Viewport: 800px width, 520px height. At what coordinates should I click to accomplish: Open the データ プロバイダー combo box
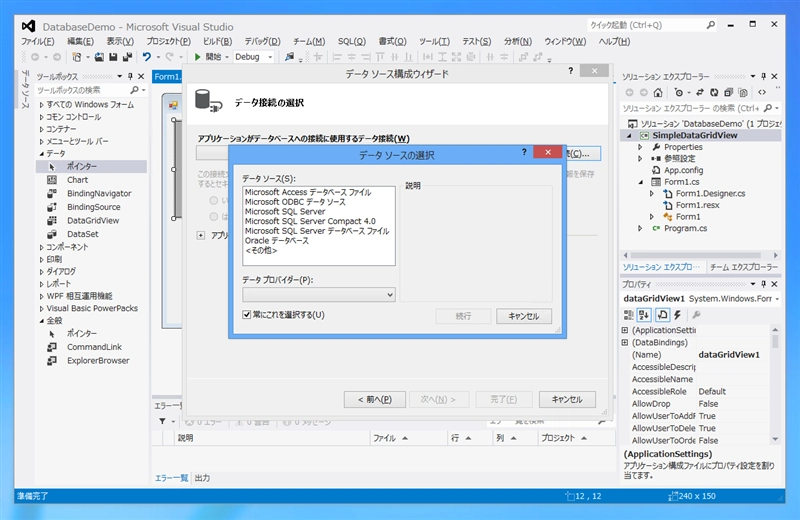pyautogui.click(x=319, y=294)
